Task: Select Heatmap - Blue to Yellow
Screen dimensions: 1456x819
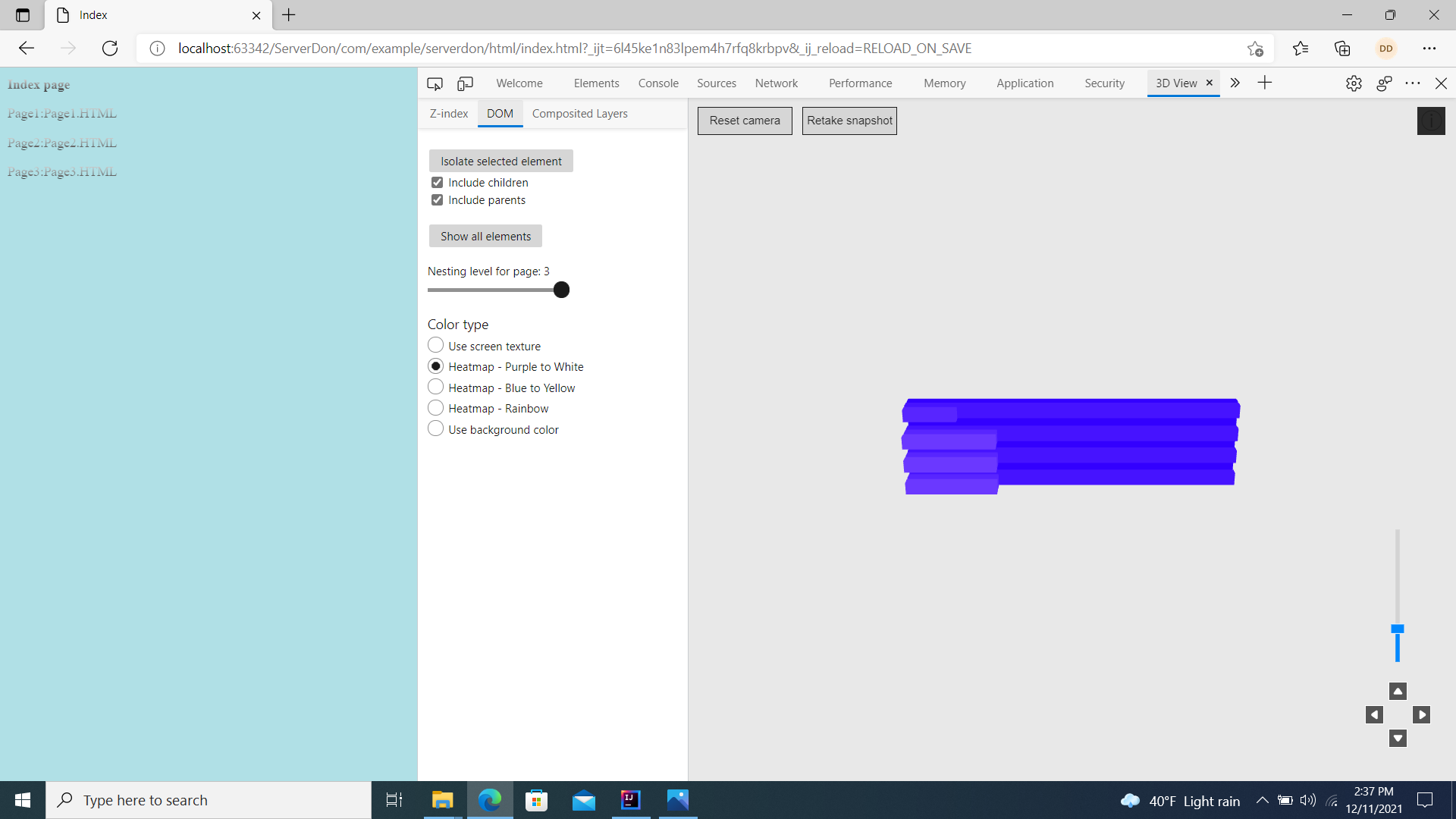Action: pyautogui.click(x=435, y=387)
